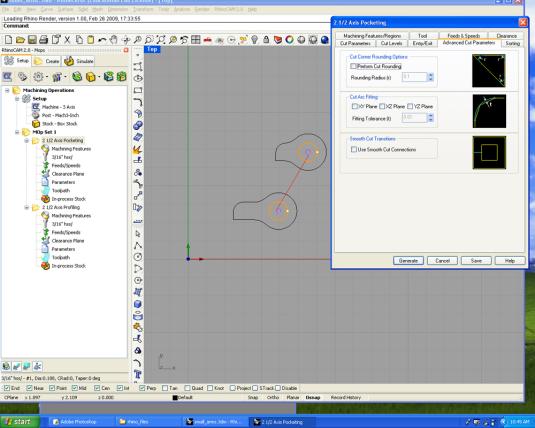Viewport: 535px width, 428px height.
Task: Enable XY Plane arc fitting checkbox
Action: coord(355,106)
